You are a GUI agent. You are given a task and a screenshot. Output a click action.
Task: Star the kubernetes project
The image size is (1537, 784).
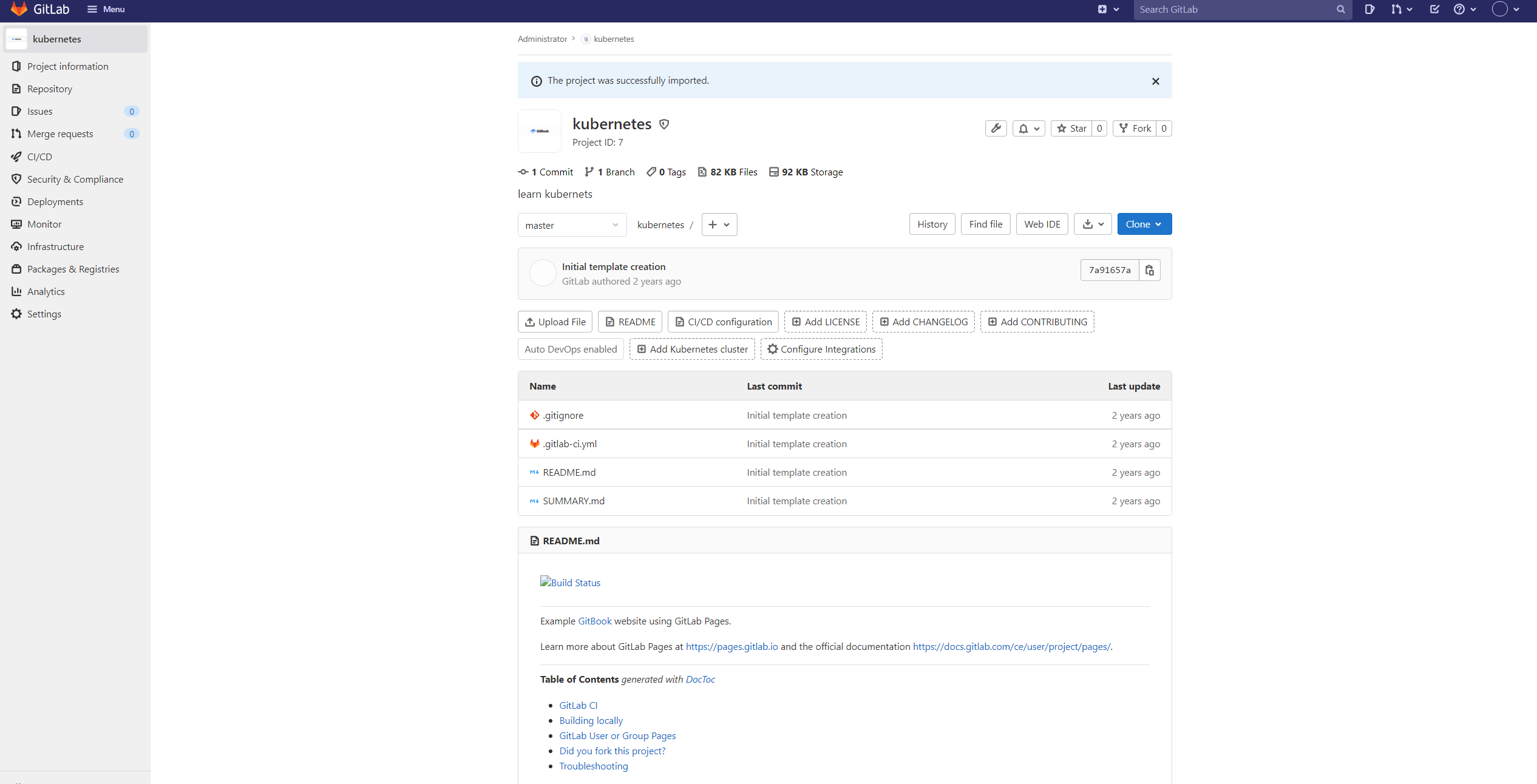pos(1071,128)
